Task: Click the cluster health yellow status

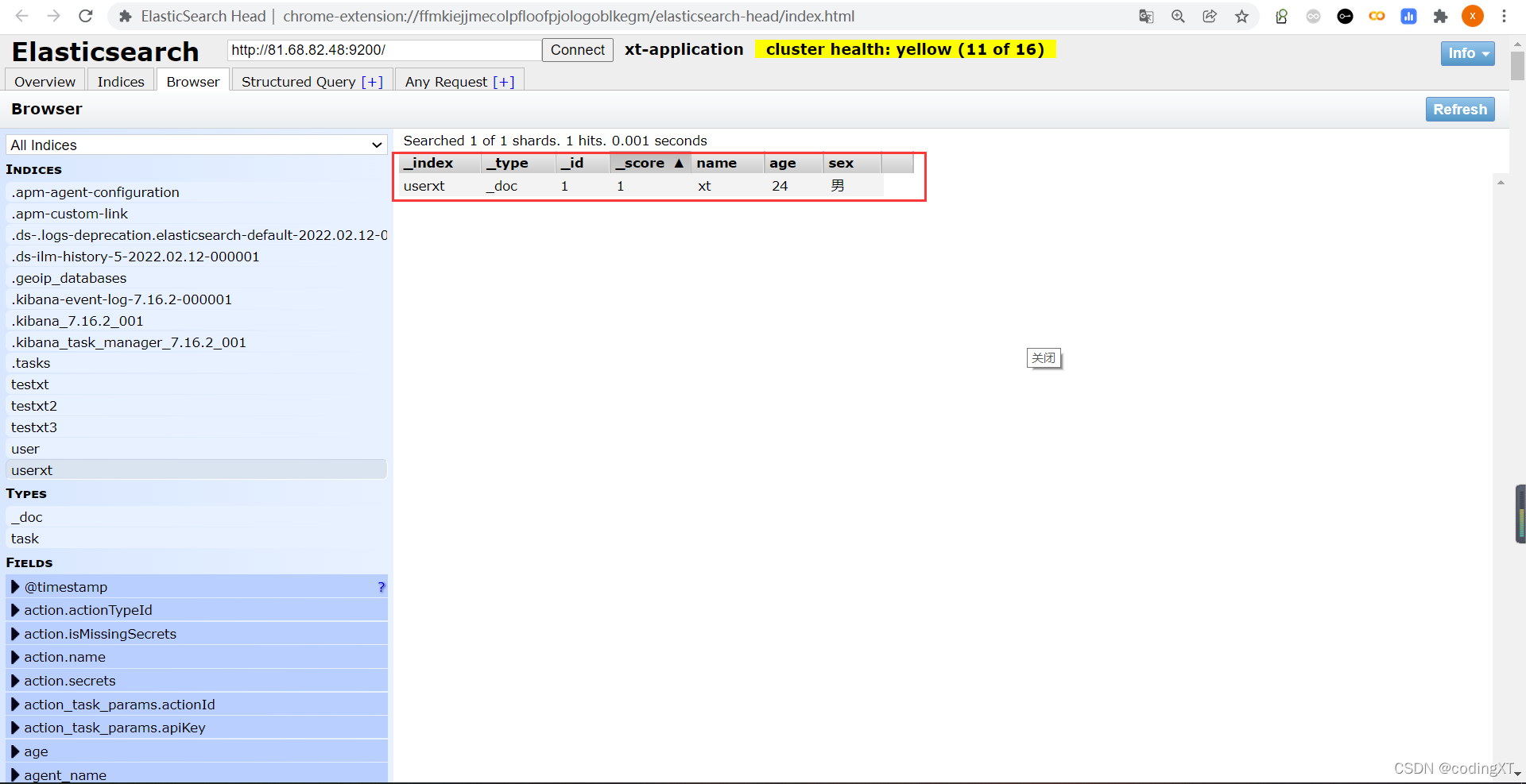Action: pyautogui.click(x=905, y=49)
